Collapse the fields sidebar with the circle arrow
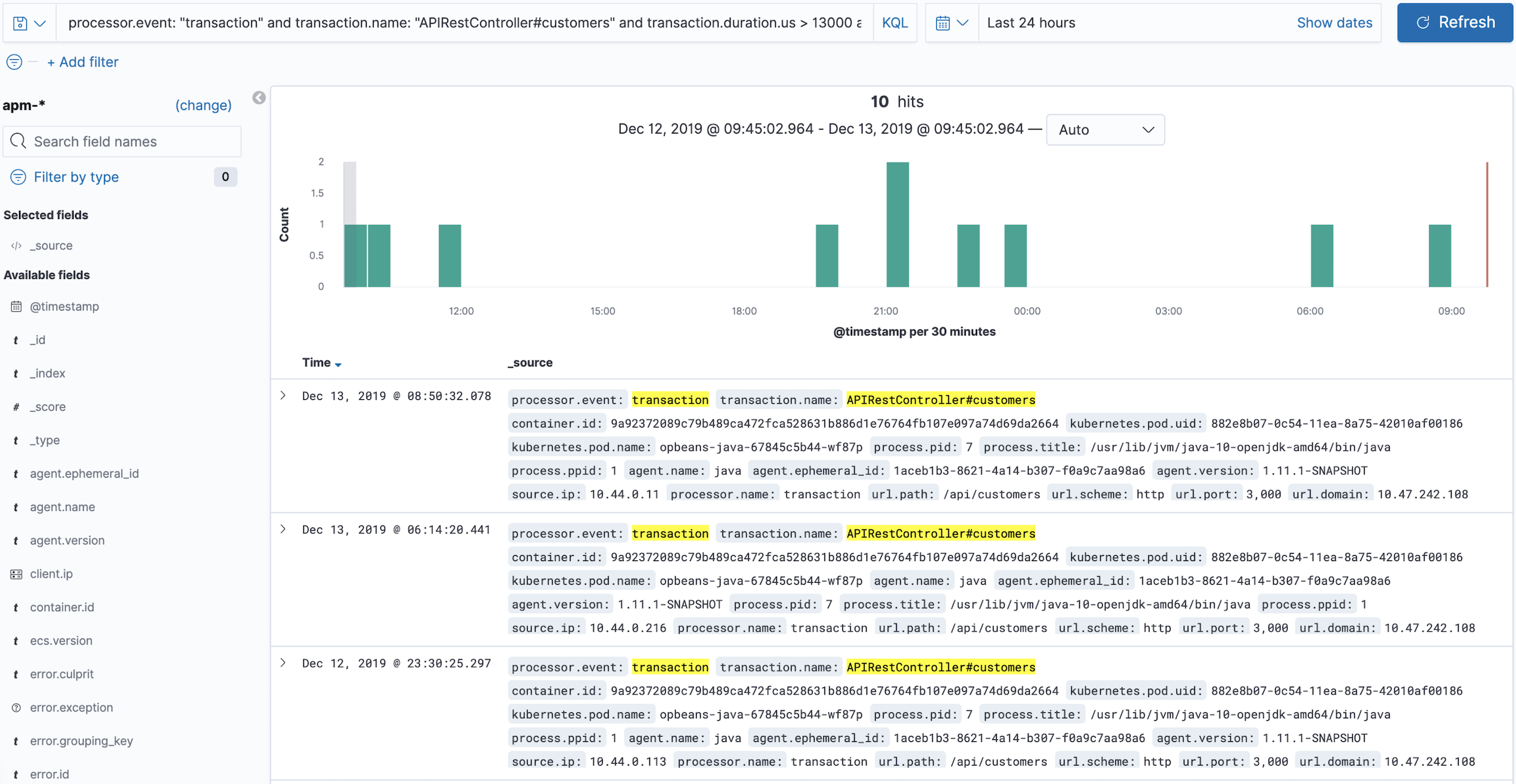 (x=259, y=97)
